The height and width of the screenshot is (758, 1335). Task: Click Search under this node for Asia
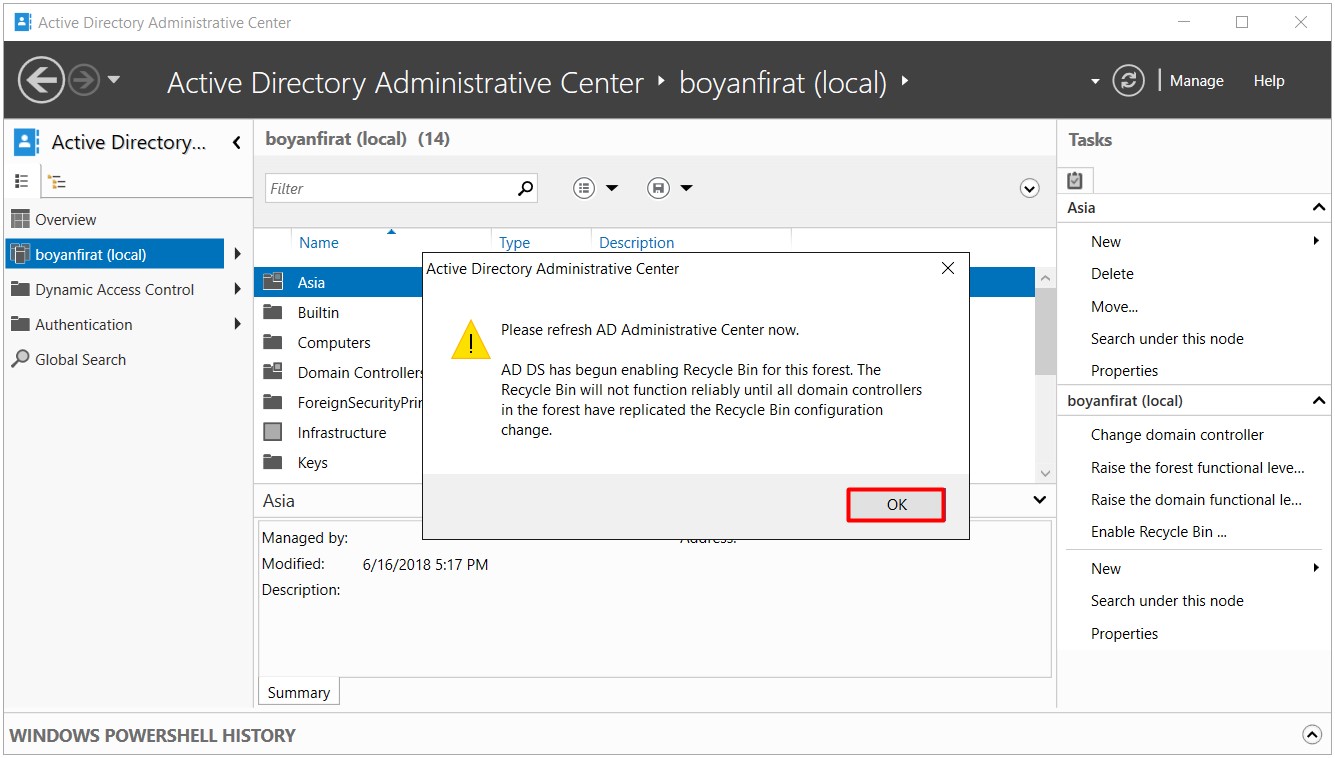point(1167,339)
